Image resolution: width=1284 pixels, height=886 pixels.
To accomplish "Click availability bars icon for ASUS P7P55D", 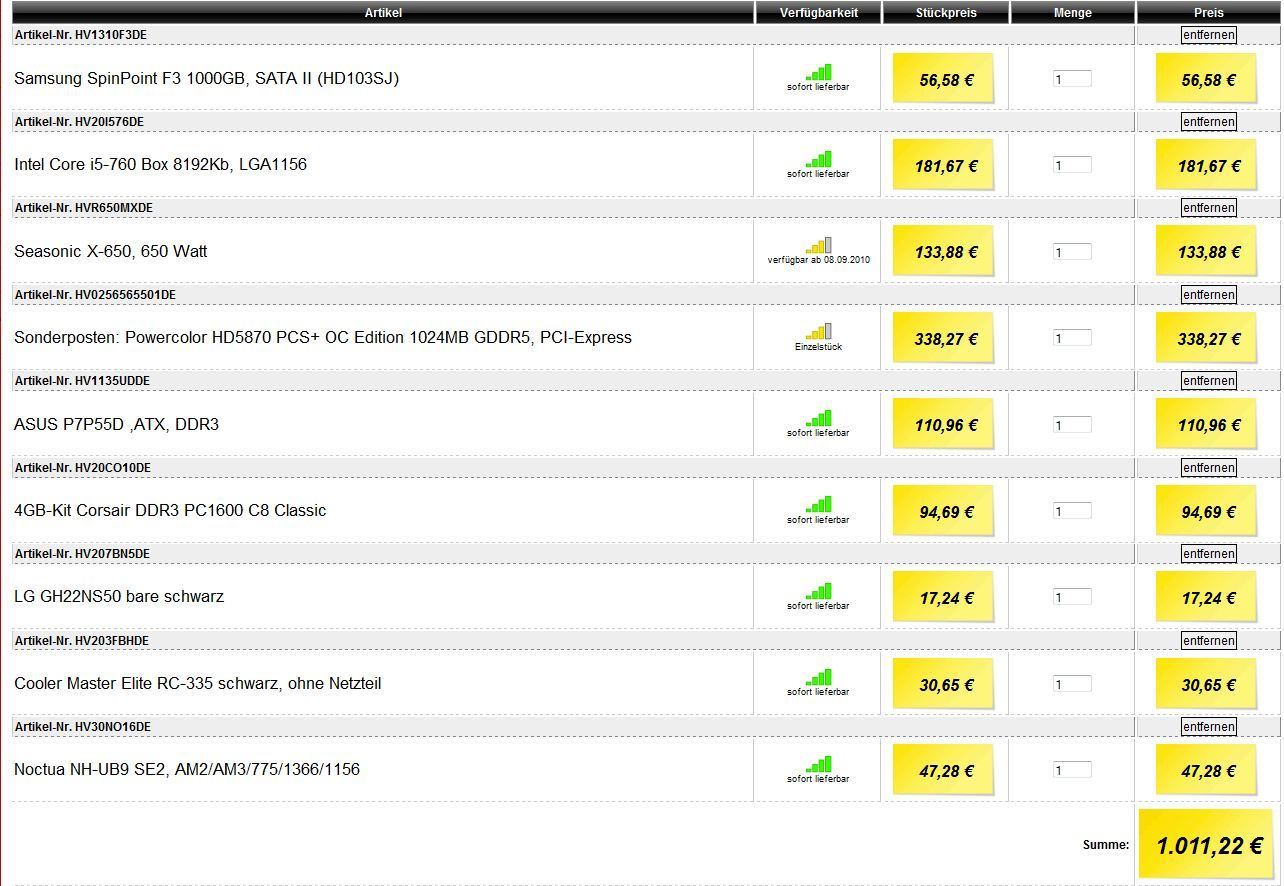I will pyautogui.click(x=818, y=418).
